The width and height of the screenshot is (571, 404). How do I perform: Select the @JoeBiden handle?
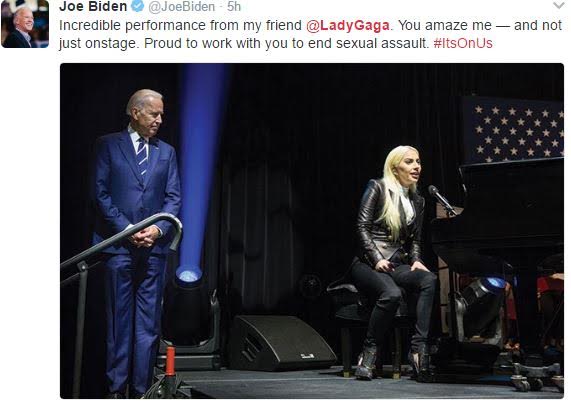pyautogui.click(x=181, y=7)
